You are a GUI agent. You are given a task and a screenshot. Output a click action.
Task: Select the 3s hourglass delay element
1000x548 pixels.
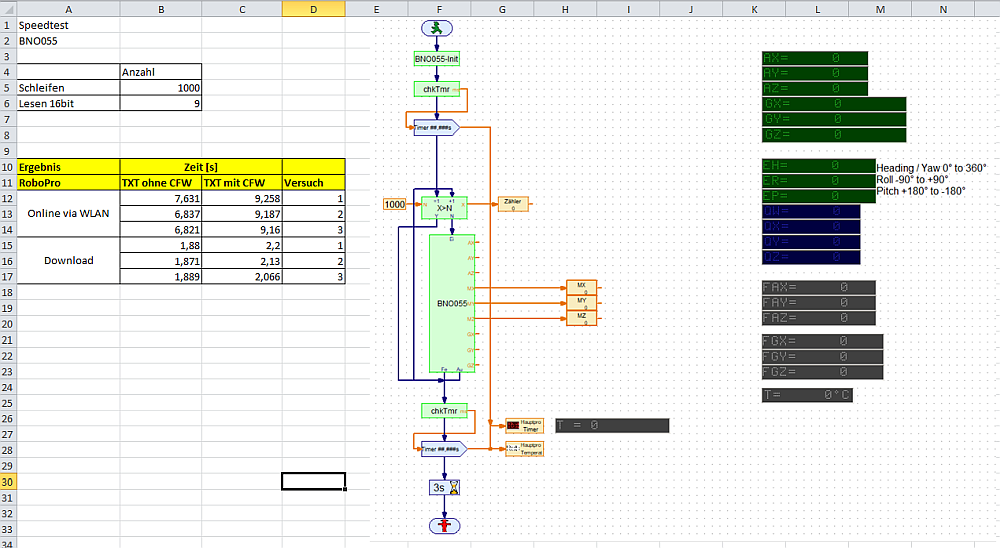[x=444, y=487]
